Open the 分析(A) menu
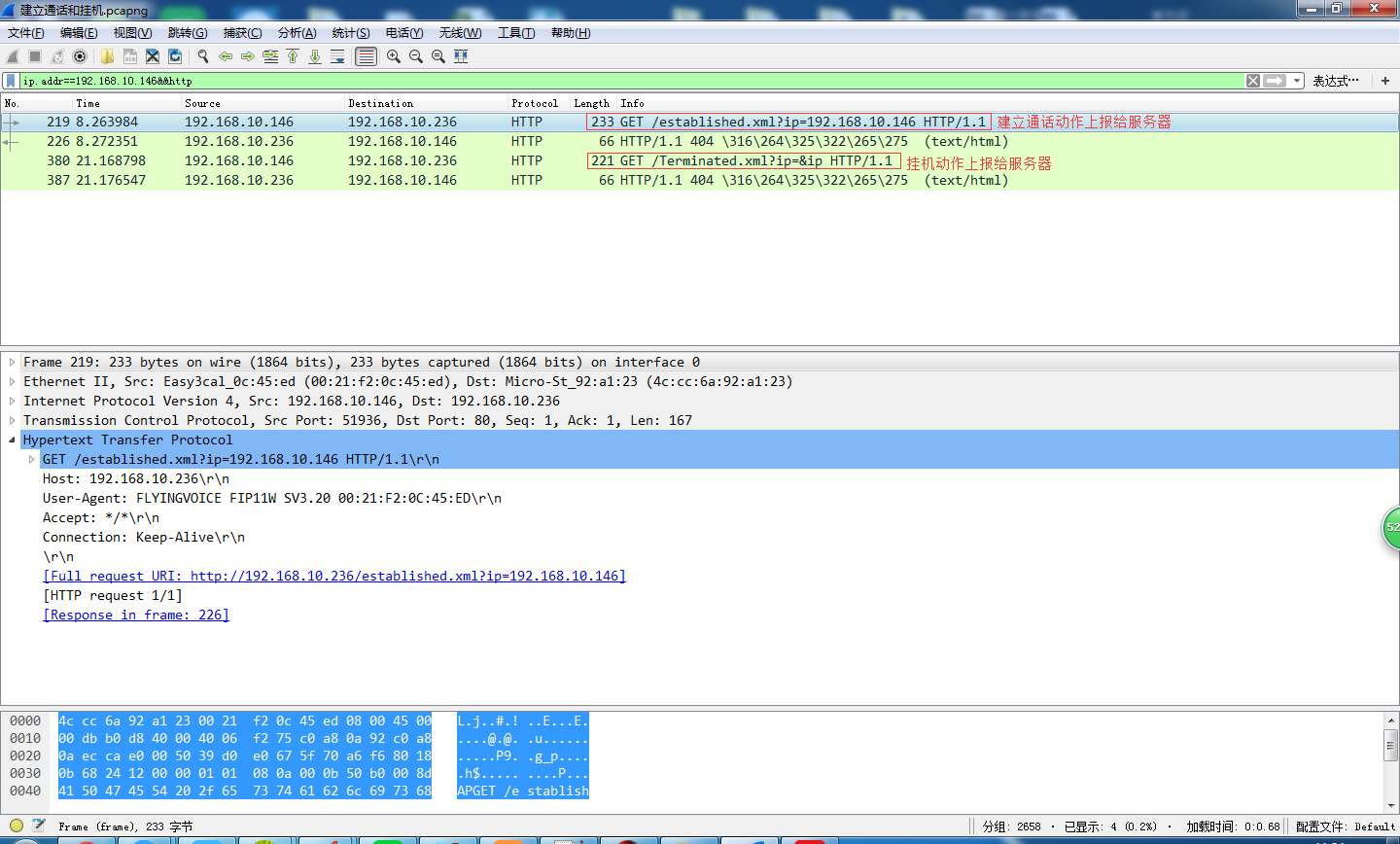The width and height of the screenshot is (1400, 844). (x=297, y=33)
